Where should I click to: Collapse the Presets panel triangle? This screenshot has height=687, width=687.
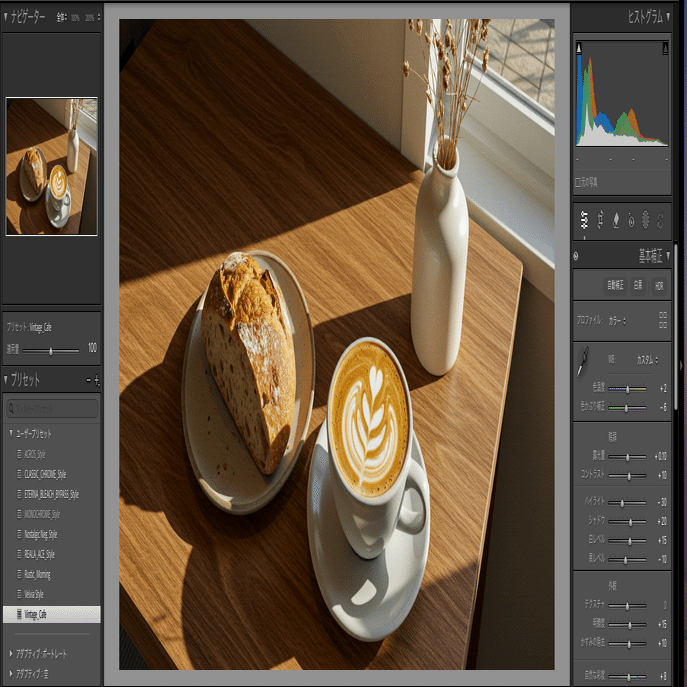6,379
